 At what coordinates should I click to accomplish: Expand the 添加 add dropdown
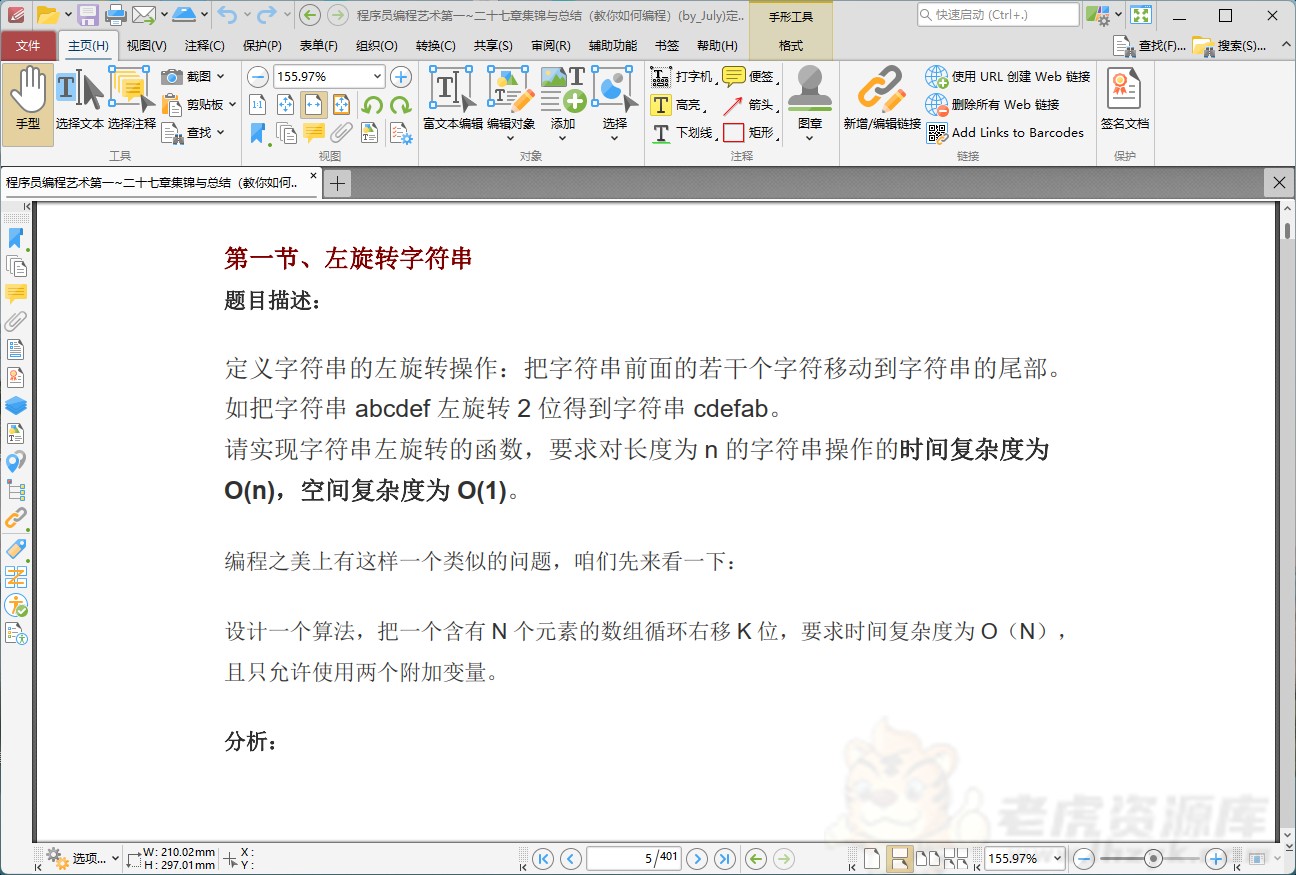(x=563, y=138)
